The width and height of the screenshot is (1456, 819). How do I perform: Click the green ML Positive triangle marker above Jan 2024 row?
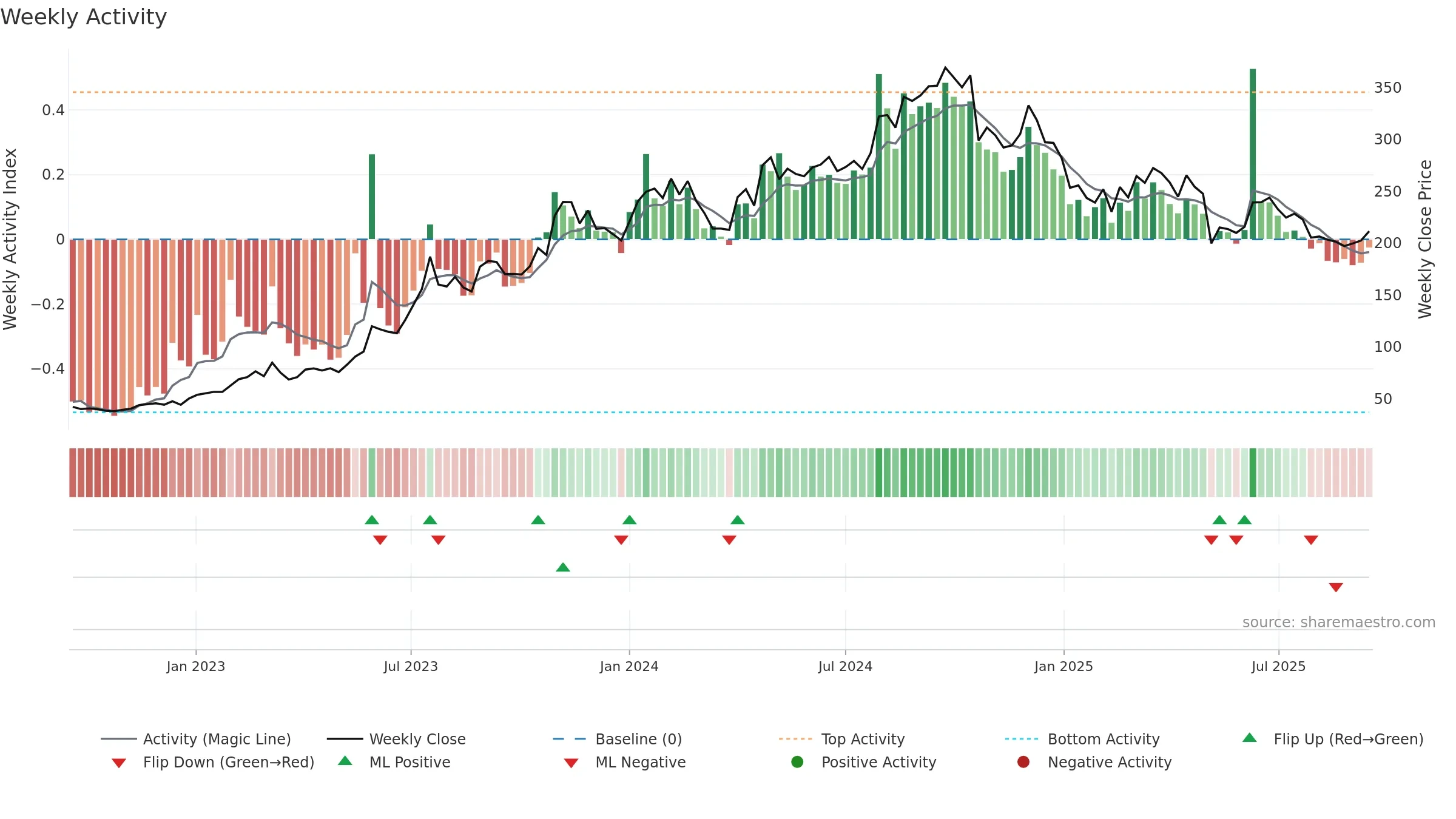pos(563,567)
